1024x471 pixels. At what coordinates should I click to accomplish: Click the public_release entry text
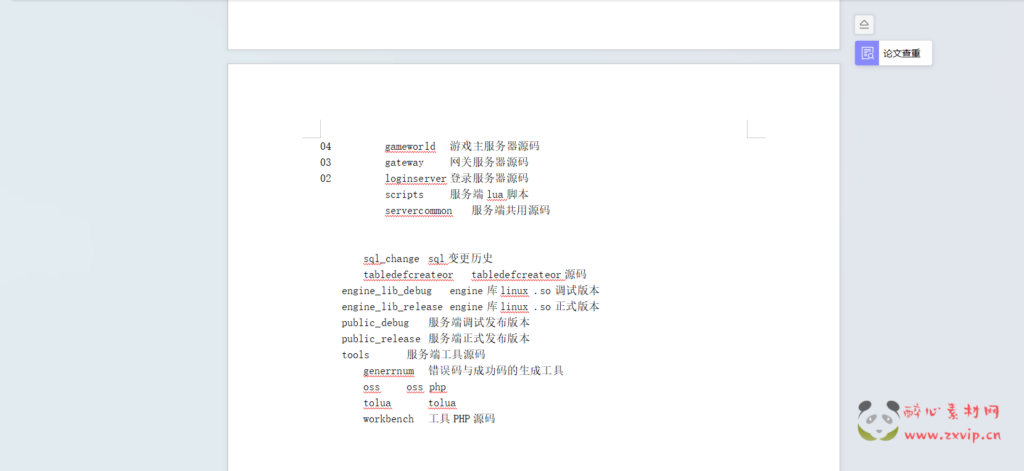coord(380,338)
